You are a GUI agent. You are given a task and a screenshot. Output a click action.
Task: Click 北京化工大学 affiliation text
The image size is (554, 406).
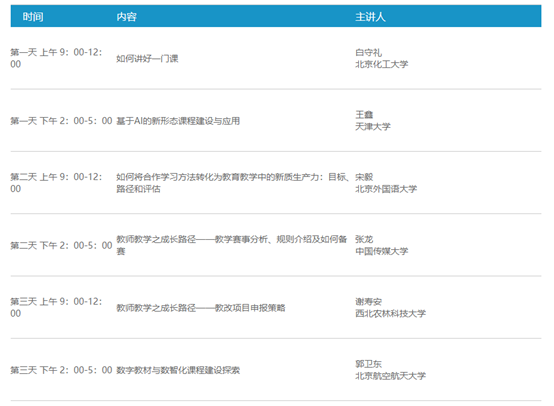(382, 64)
